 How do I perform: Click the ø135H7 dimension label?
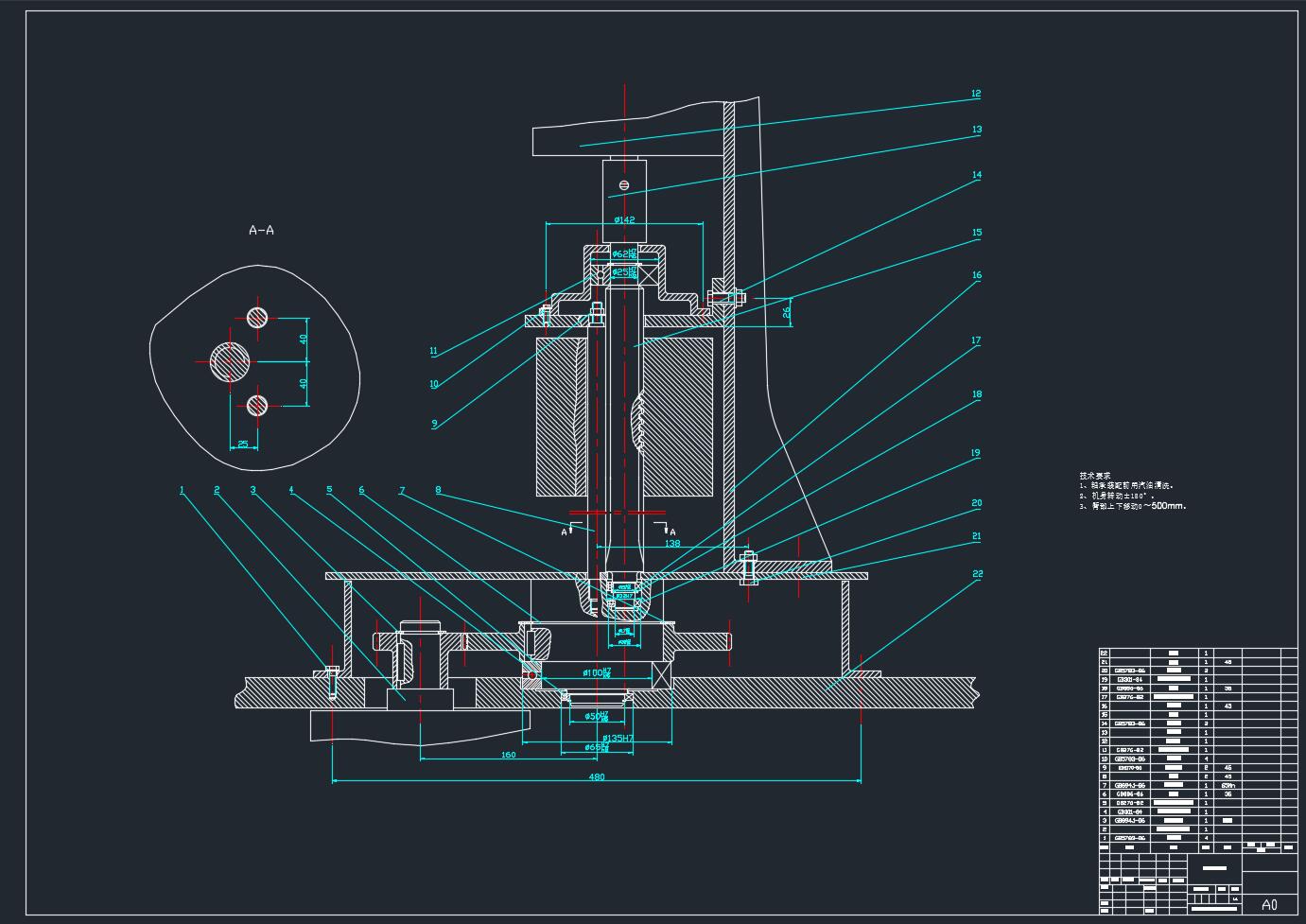pos(617,737)
